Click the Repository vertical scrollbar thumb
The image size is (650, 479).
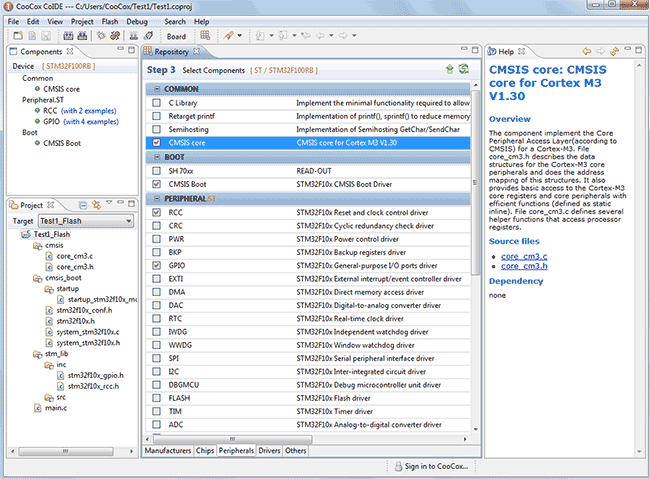tap(475, 182)
